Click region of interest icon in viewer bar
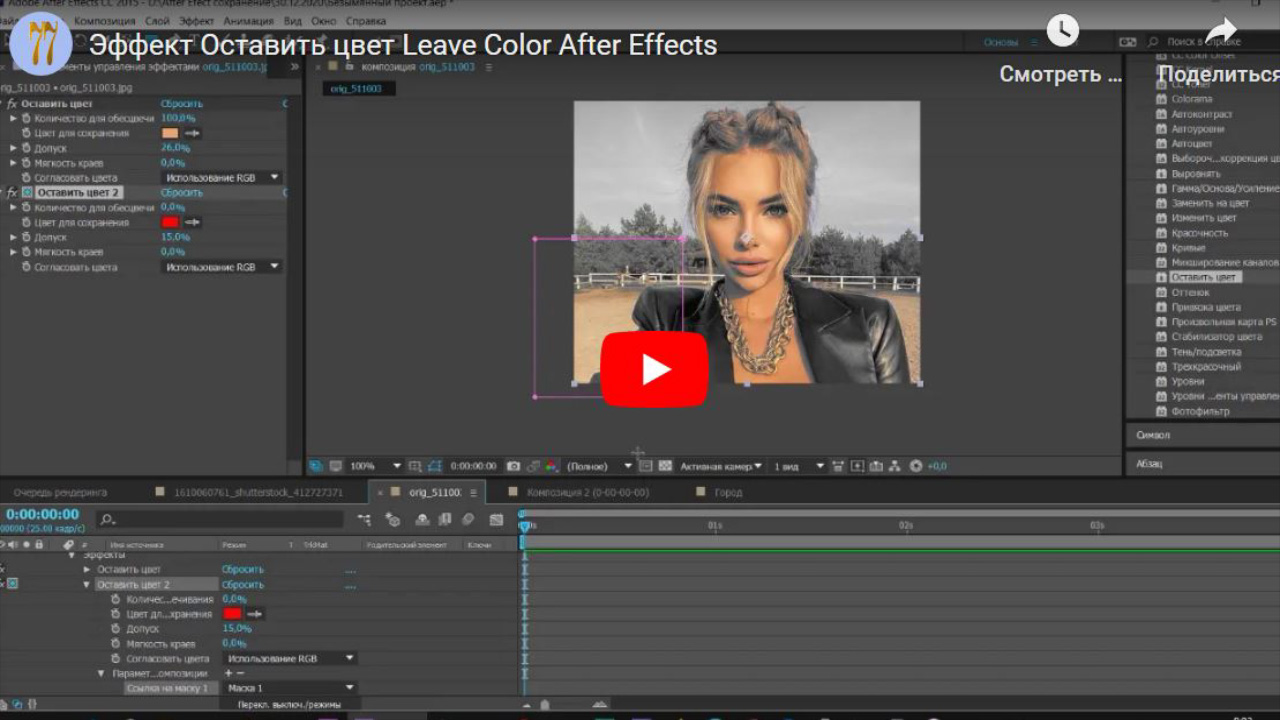 (645, 466)
